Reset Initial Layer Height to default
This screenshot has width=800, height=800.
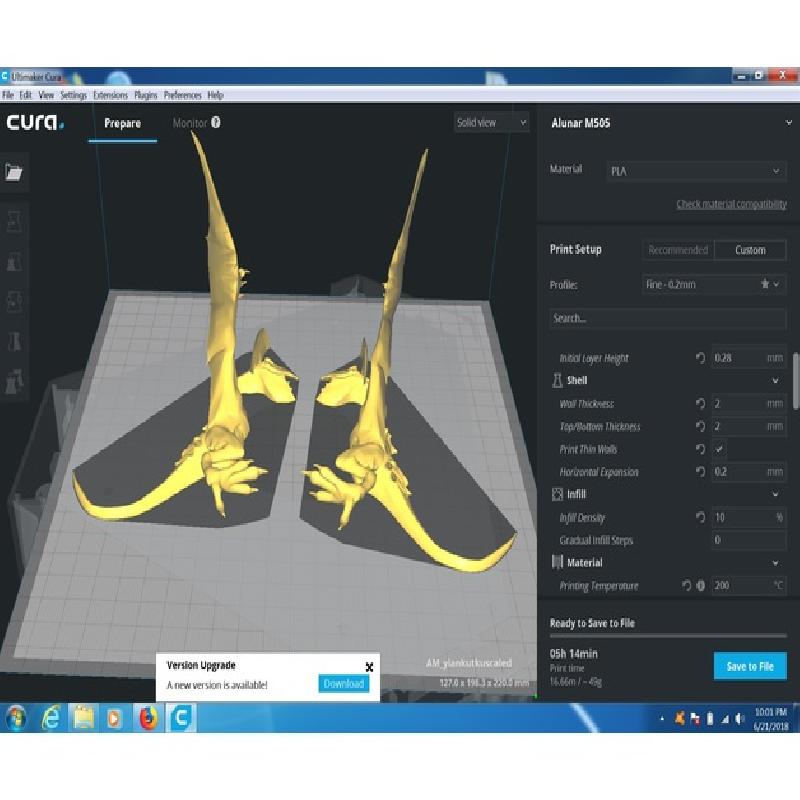click(x=701, y=358)
